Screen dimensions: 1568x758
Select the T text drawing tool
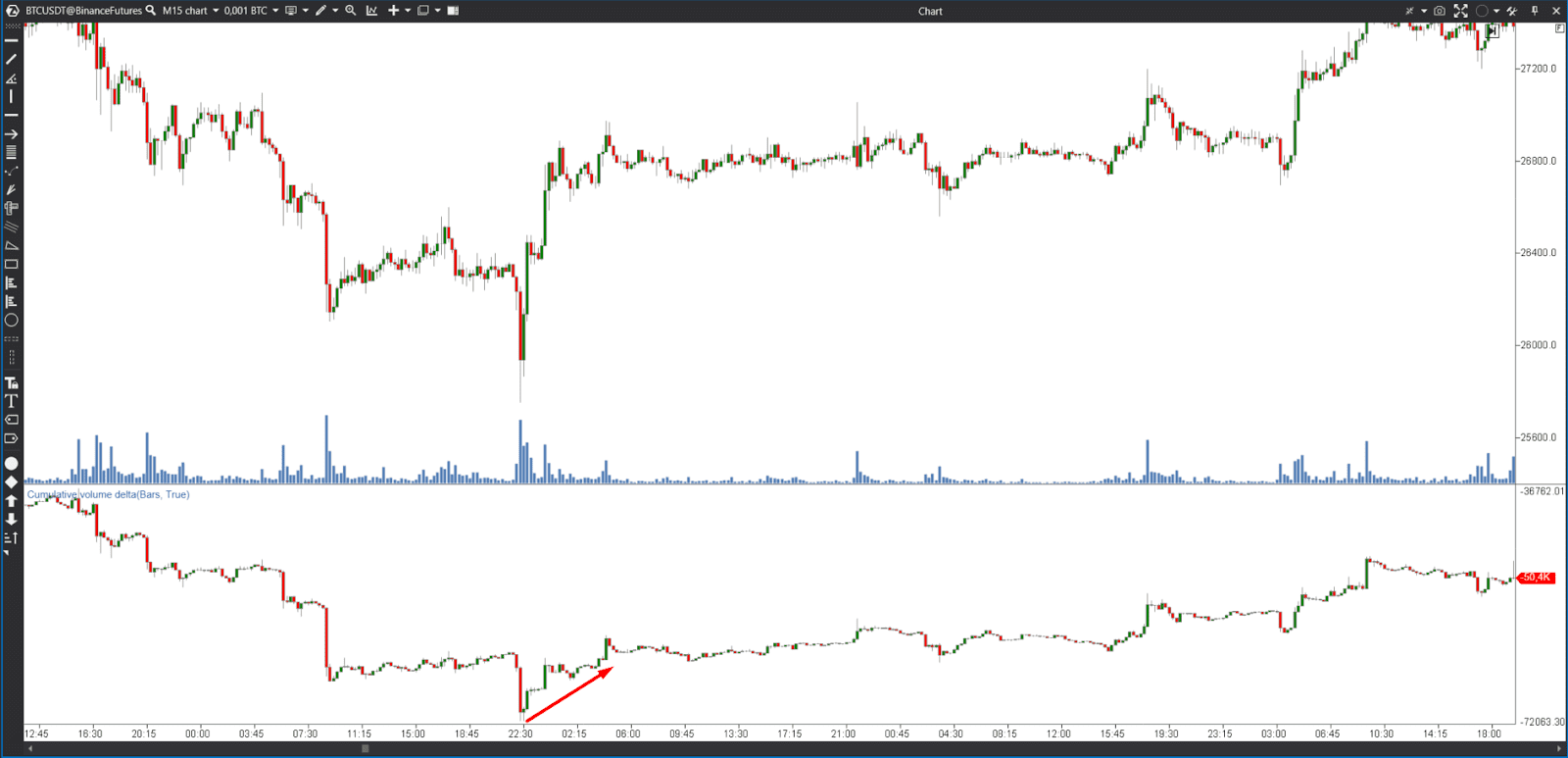[x=12, y=401]
